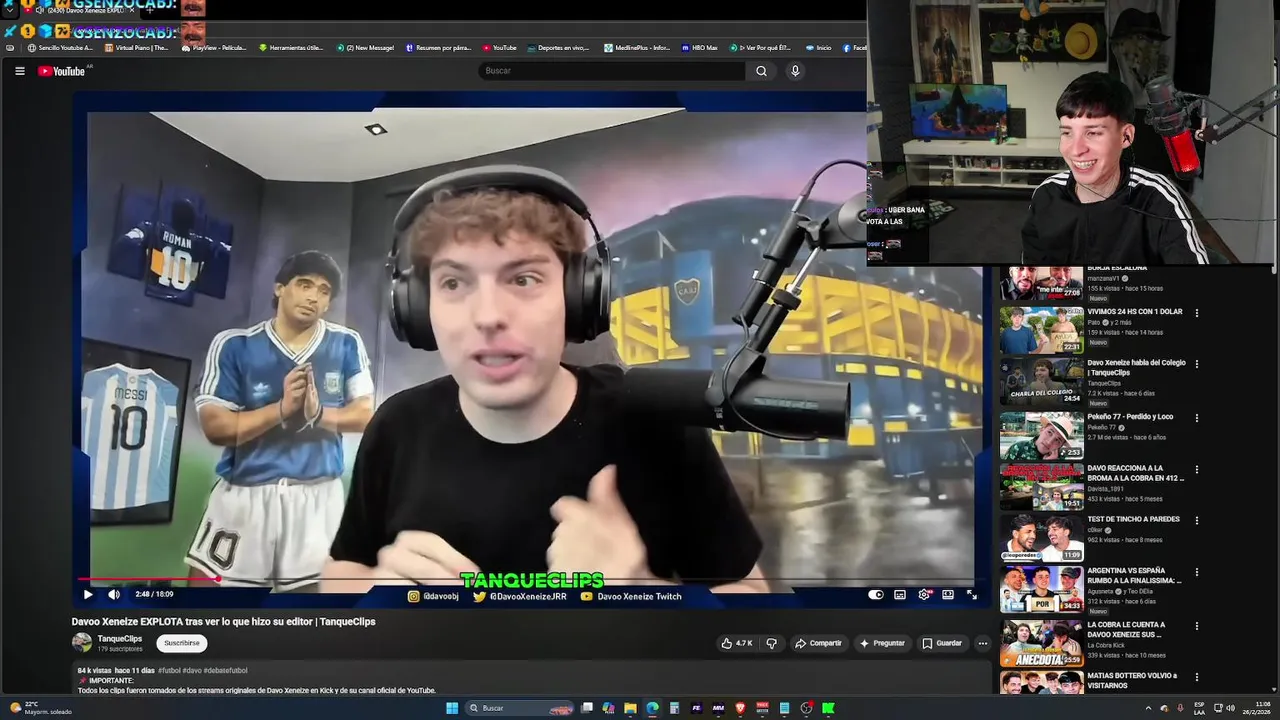Open the TanqueClips channel avatar
1280x720 pixels.
(82, 643)
